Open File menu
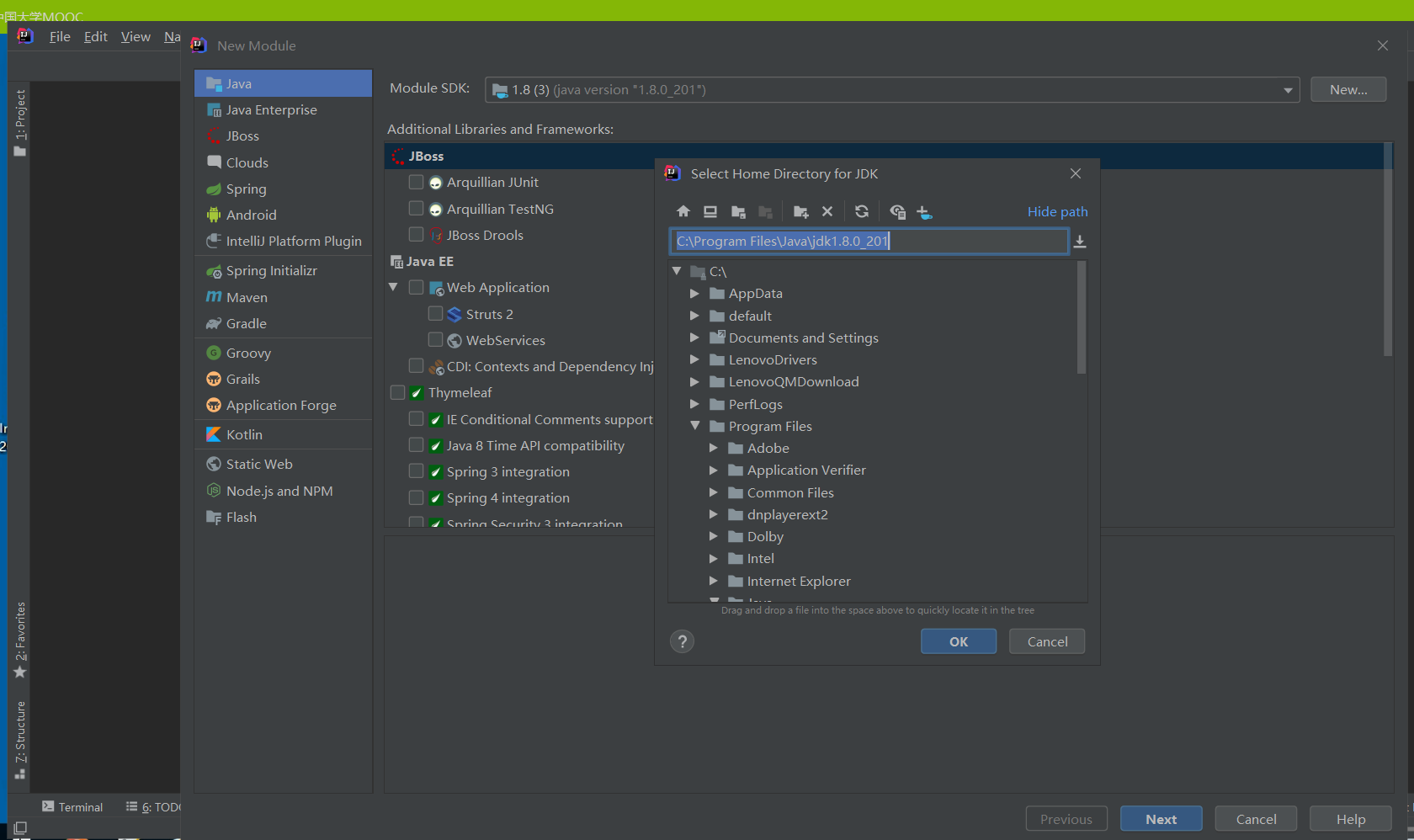 coord(60,37)
